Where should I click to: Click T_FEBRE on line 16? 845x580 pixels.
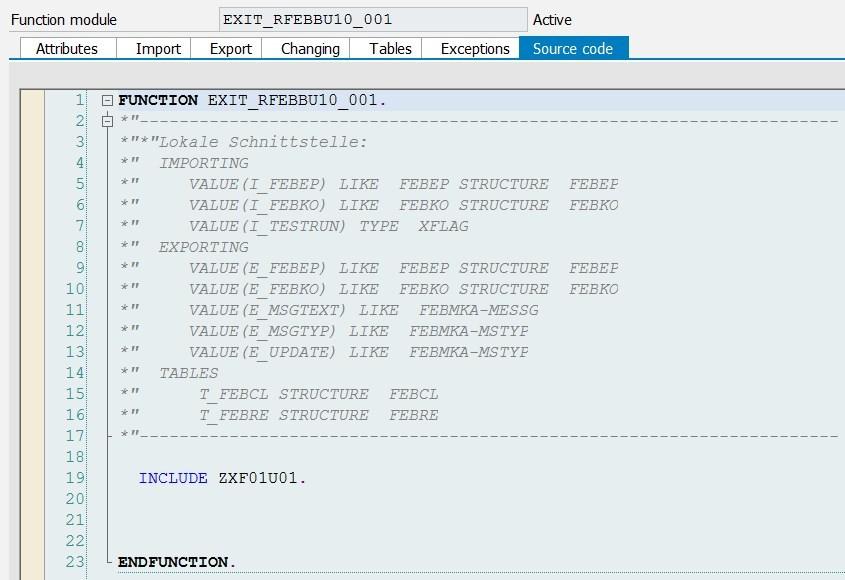pos(234,416)
